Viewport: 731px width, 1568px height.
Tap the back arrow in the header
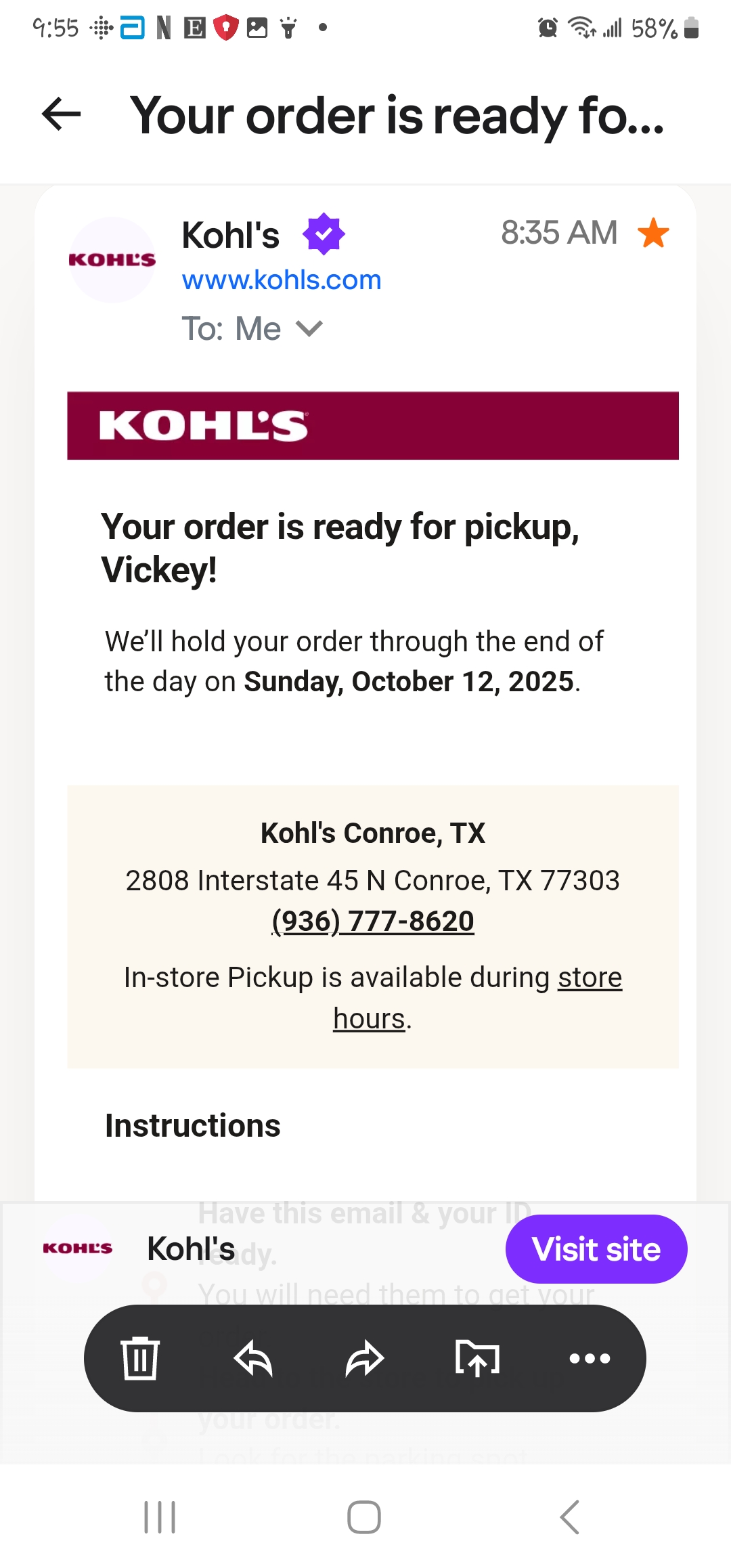click(61, 114)
